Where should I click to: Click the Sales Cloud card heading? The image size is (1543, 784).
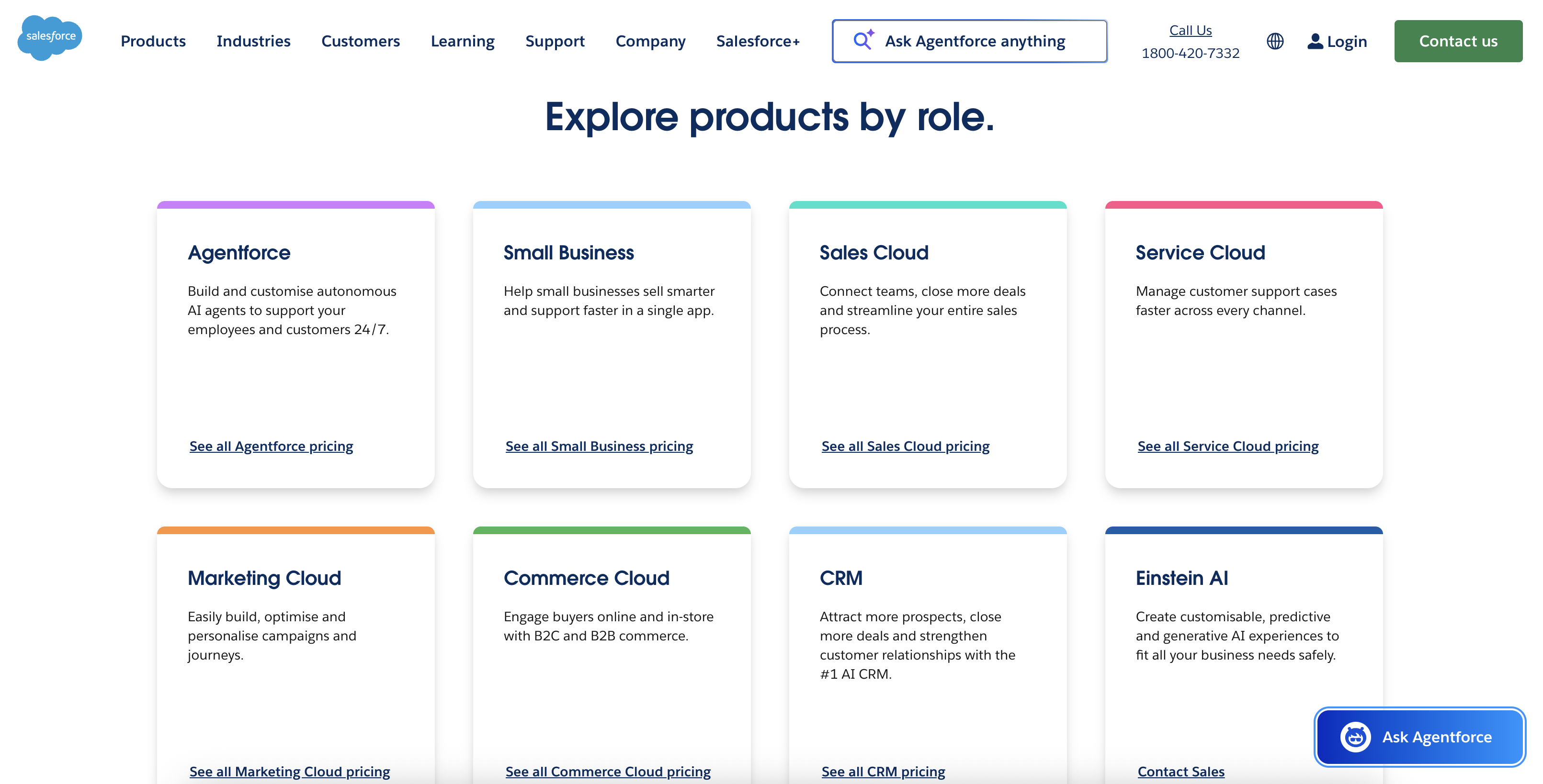[874, 253]
